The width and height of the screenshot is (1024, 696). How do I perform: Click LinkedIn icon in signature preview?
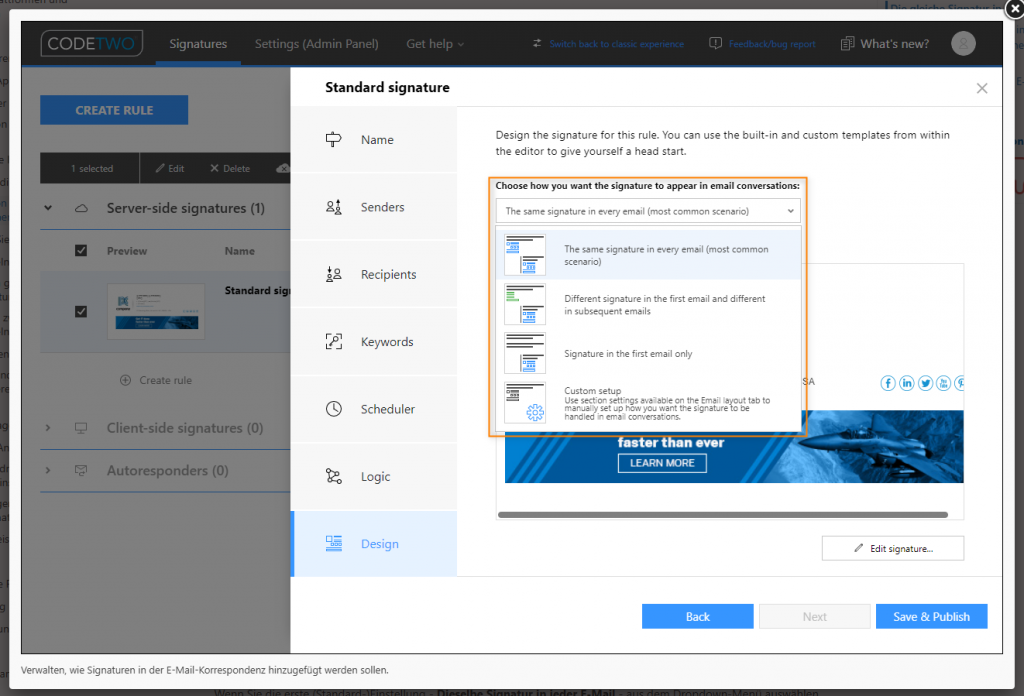click(906, 383)
